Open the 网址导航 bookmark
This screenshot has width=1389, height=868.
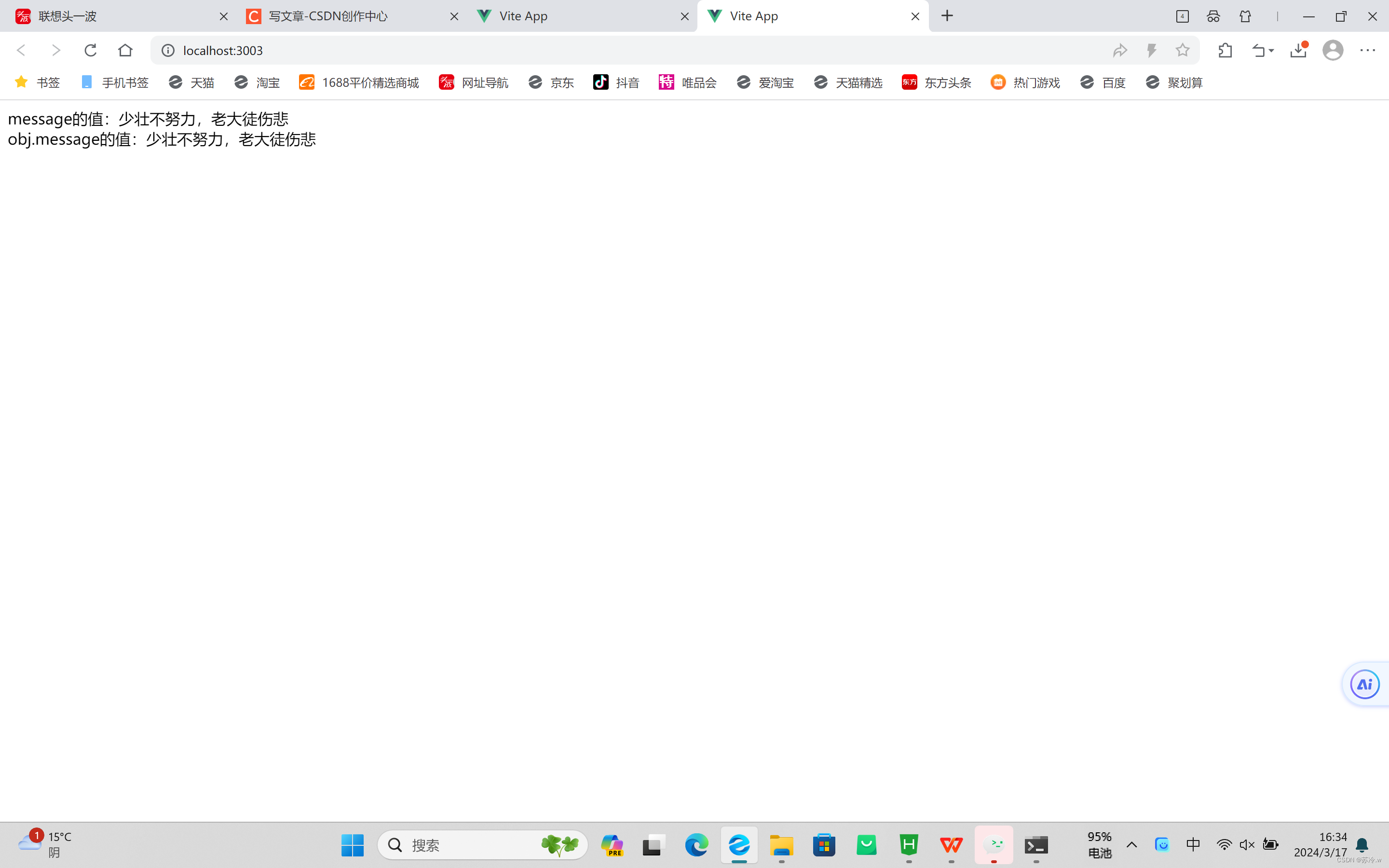474,82
